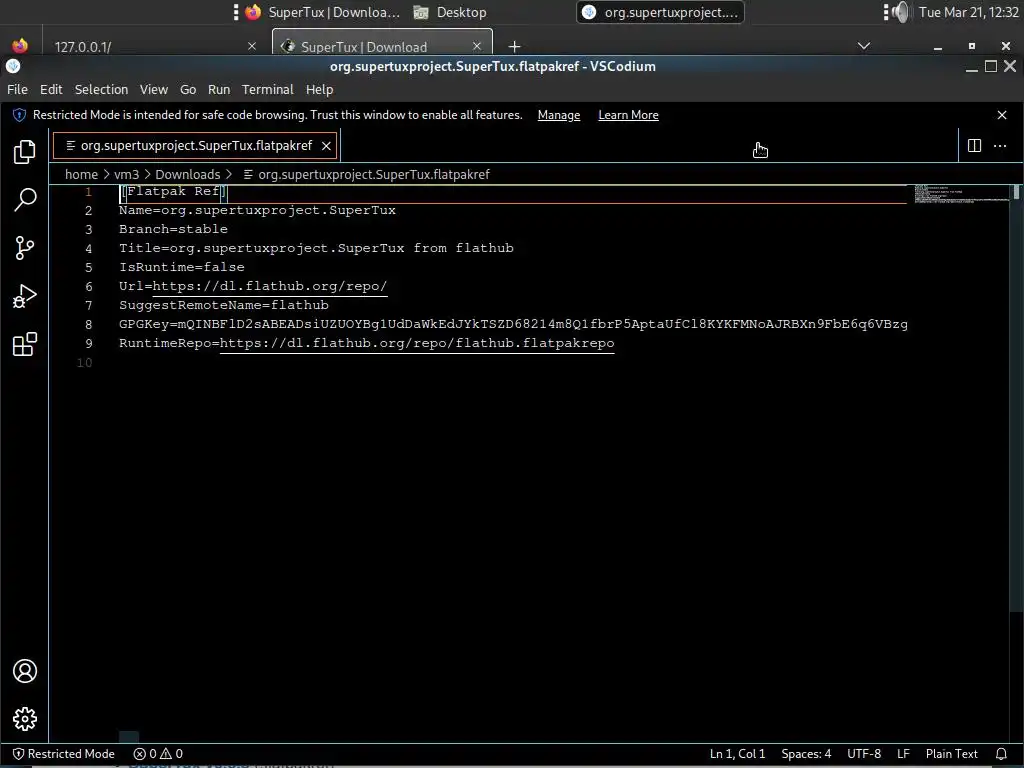Viewport: 1024px width, 768px height.
Task: Click the Learn More link
Action: point(628,115)
